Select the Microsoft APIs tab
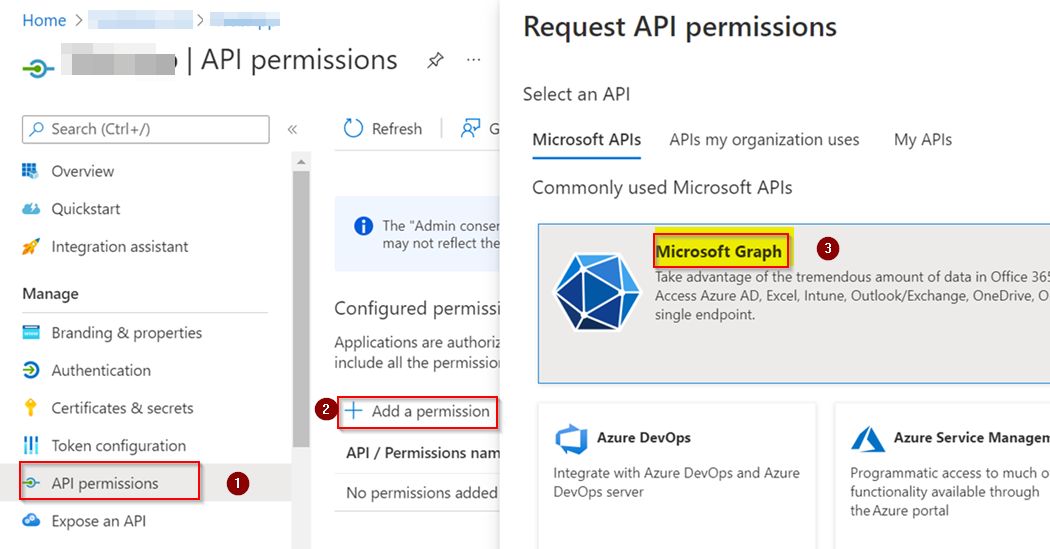Image resolution: width=1050 pixels, height=549 pixels. pos(586,140)
